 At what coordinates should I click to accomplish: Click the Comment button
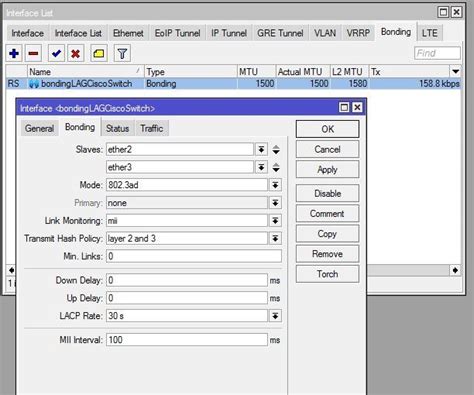pos(328,214)
